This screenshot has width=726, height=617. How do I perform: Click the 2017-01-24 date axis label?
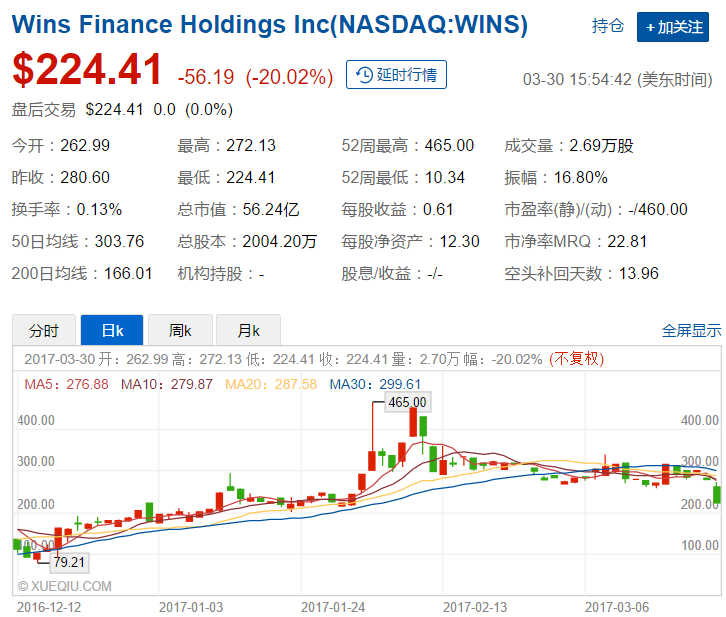tap(333, 607)
